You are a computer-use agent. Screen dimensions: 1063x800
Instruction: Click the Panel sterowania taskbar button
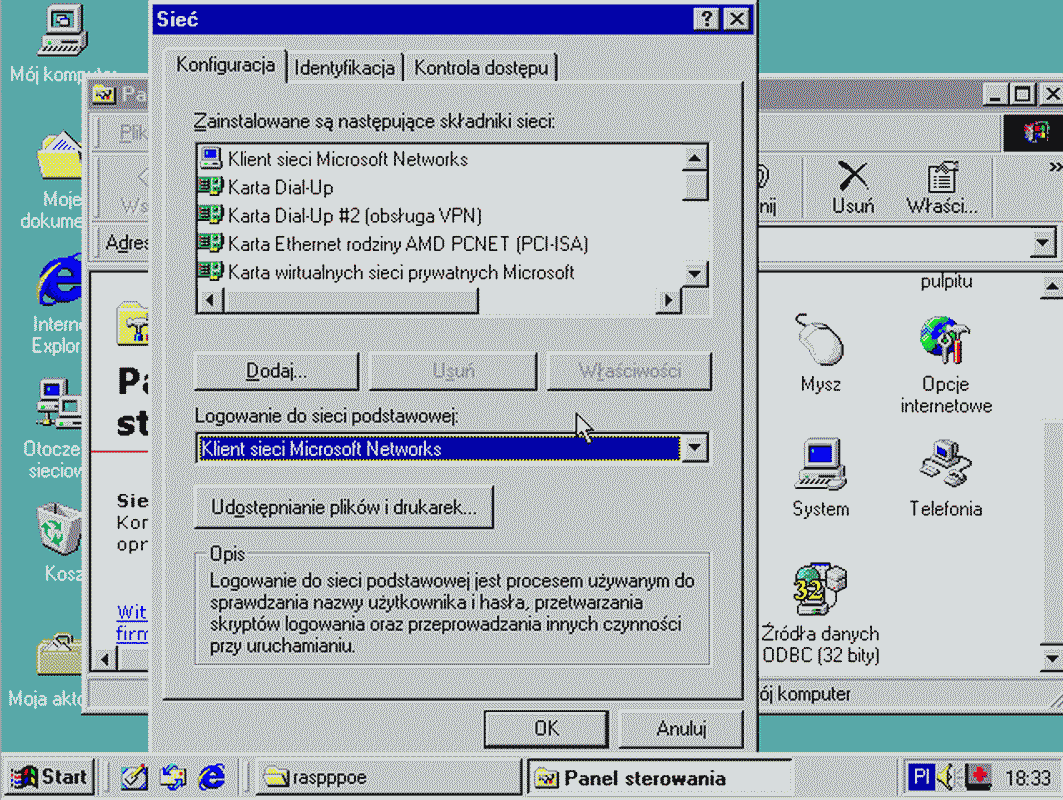pyautogui.click(x=658, y=778)
